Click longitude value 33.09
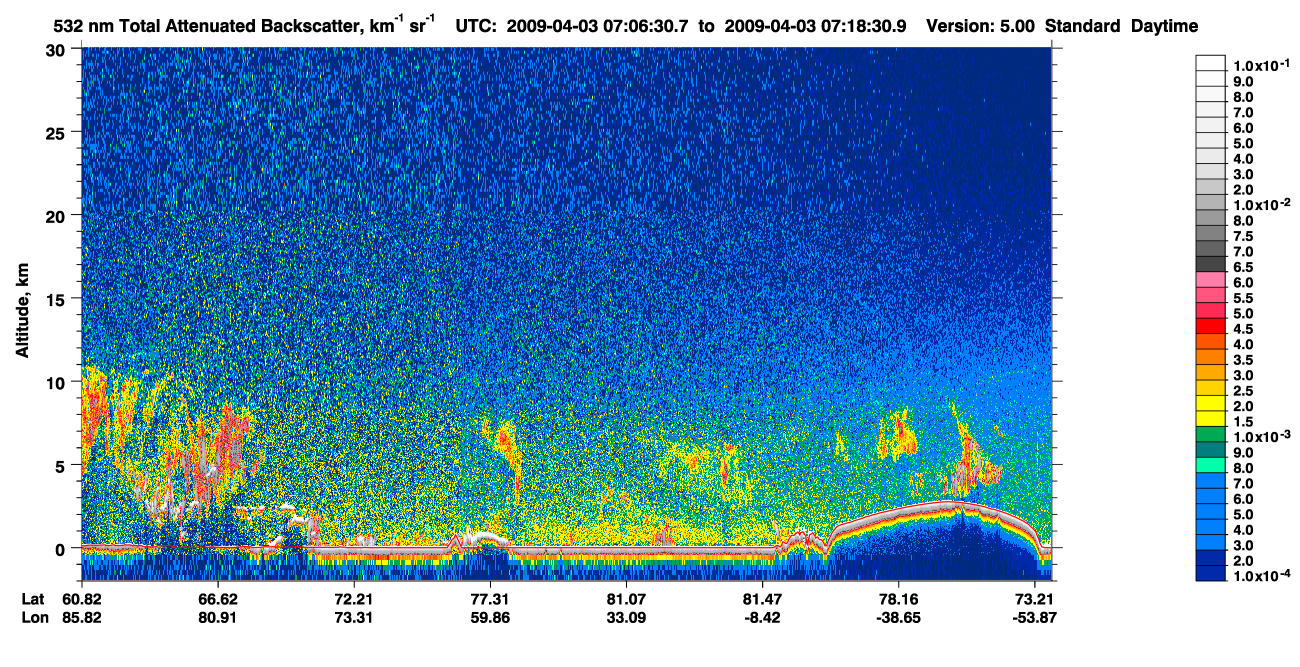This screenshot has width=1300, height=667. pos(625,618)
